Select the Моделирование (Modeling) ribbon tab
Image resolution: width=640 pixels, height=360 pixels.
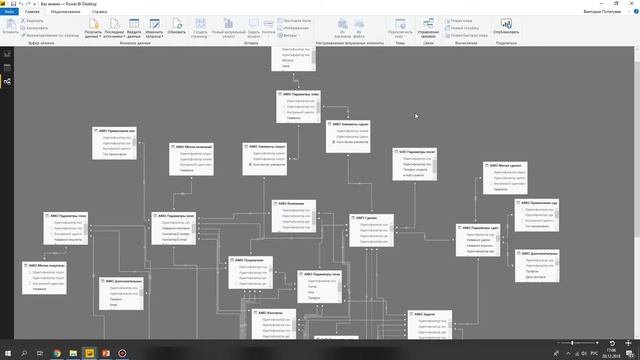click(65, 11)
